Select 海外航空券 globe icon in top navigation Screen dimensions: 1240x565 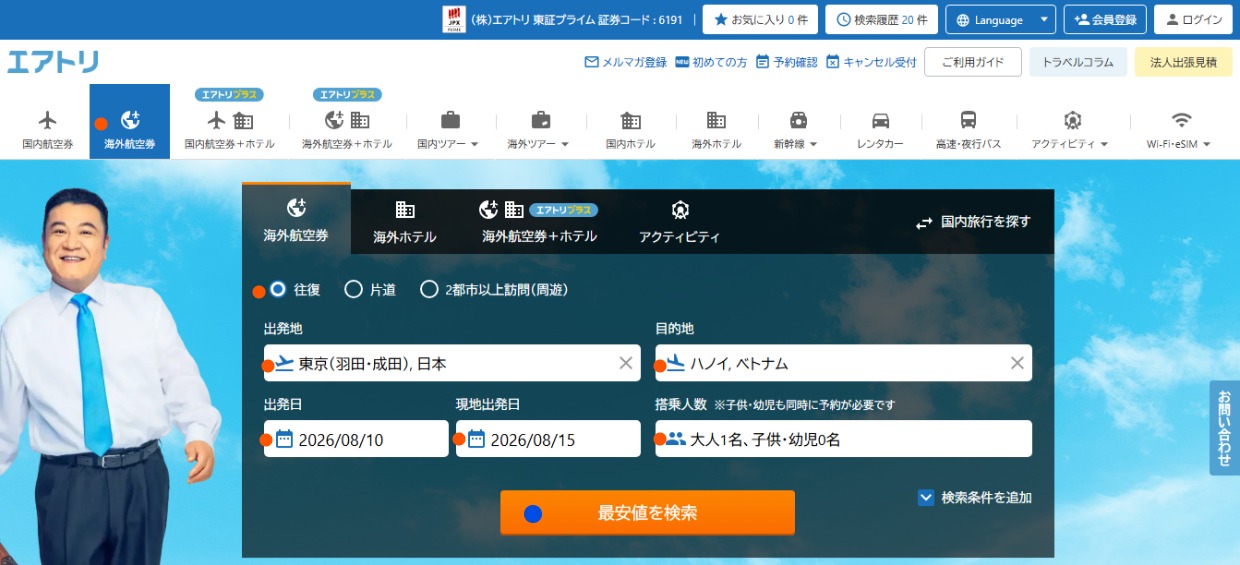point(130,121)
